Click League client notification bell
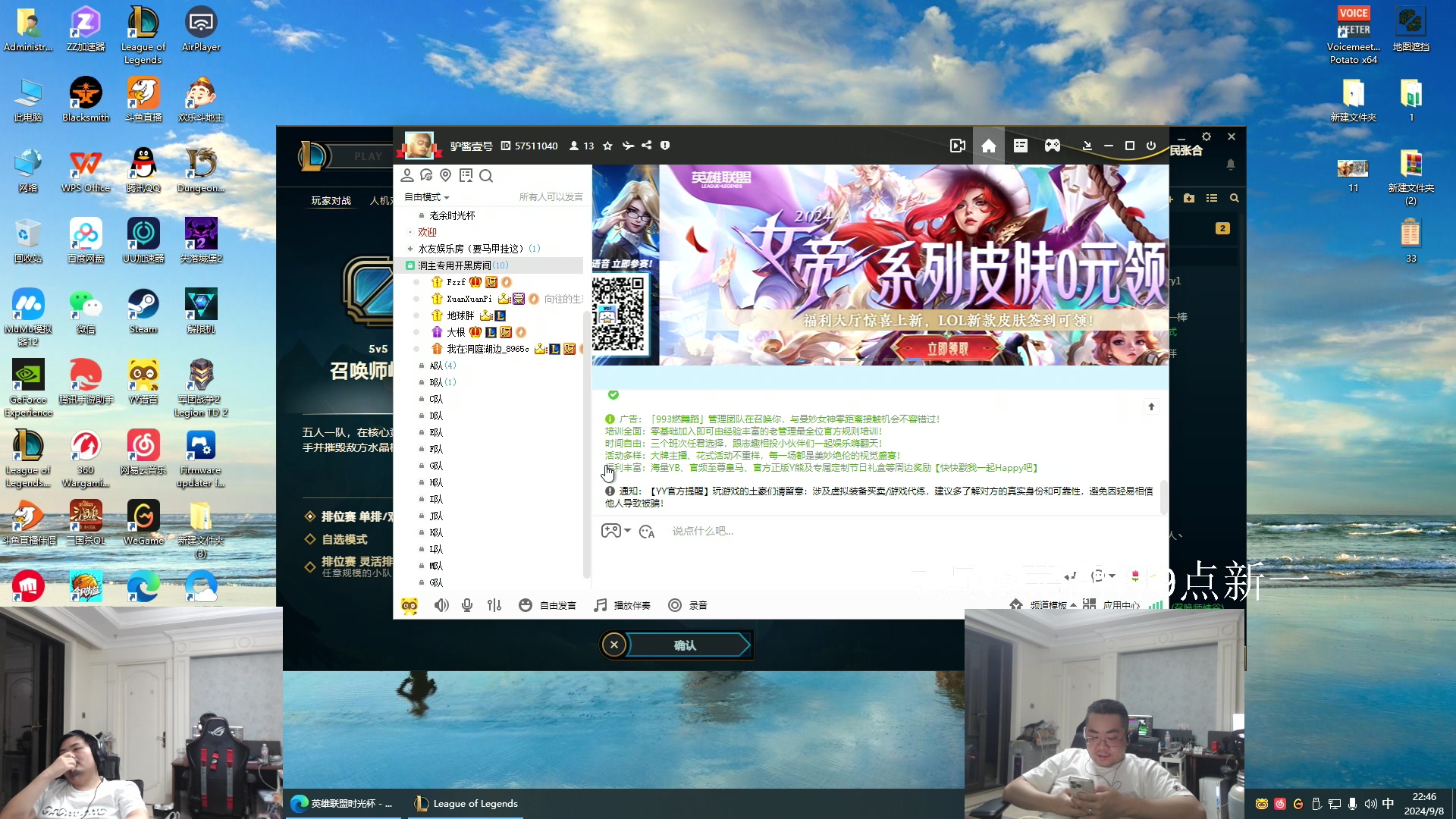 (1231, 165)
